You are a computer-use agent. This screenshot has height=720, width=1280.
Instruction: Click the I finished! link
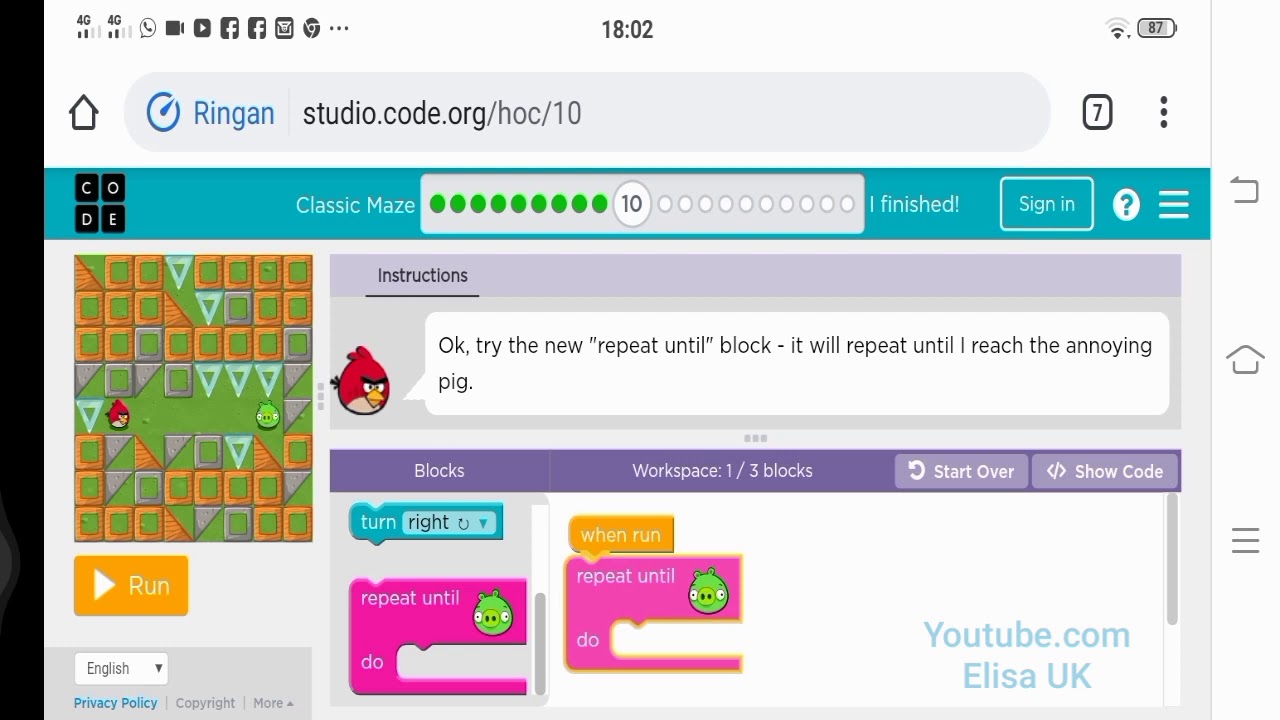tap(914, 204)
